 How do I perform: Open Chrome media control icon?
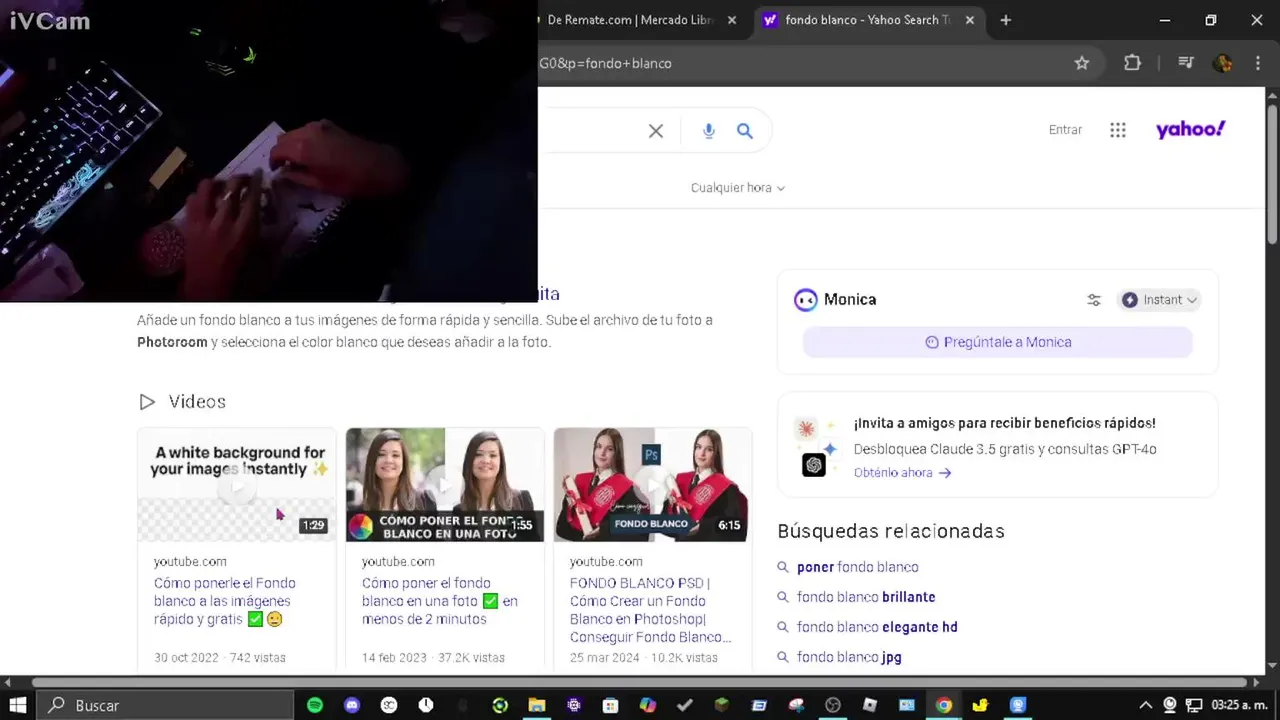pos(1186,63)
